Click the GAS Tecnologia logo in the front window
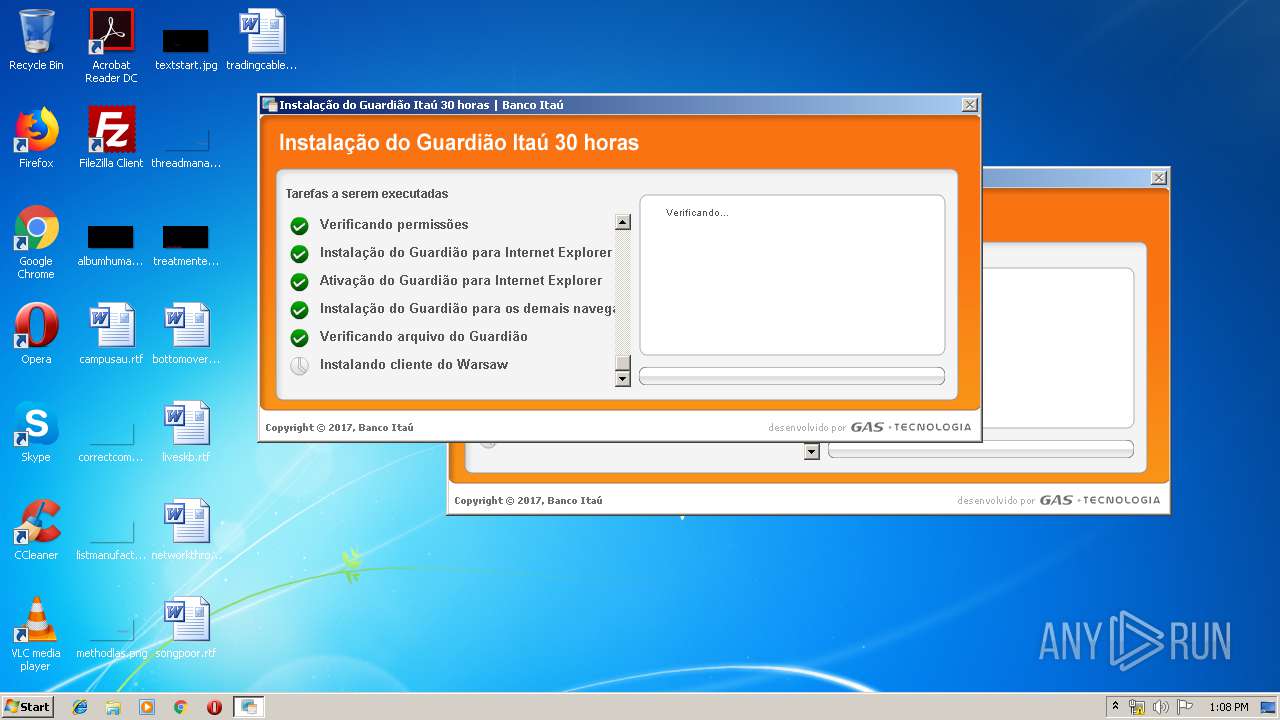 (911, 427)
